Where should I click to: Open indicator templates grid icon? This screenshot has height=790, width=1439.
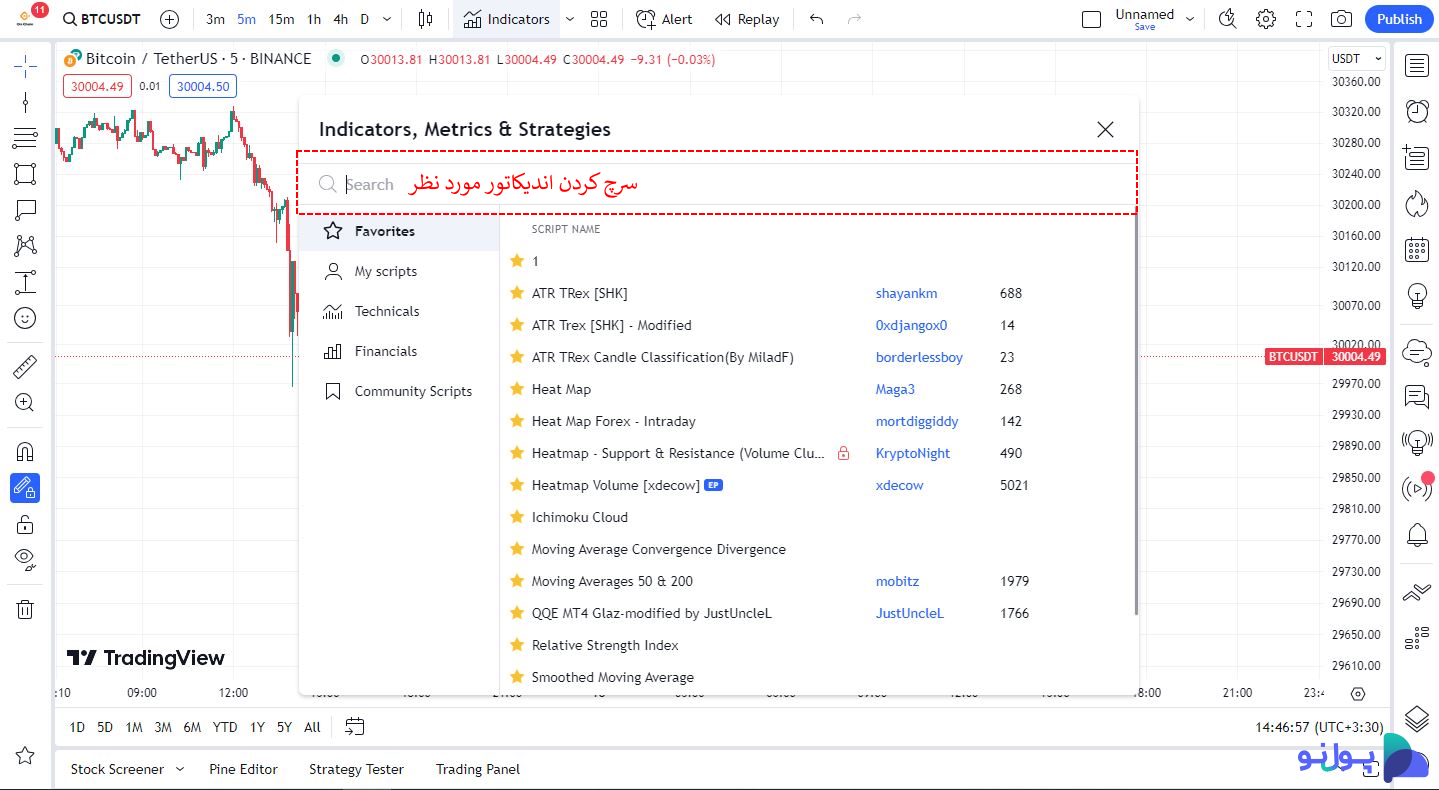(599, 19)
